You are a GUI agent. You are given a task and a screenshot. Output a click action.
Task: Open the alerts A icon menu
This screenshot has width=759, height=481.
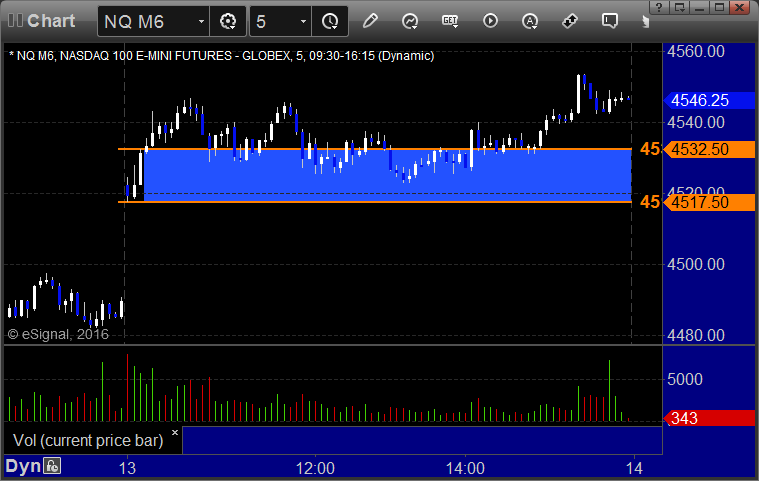coord(530,21)
